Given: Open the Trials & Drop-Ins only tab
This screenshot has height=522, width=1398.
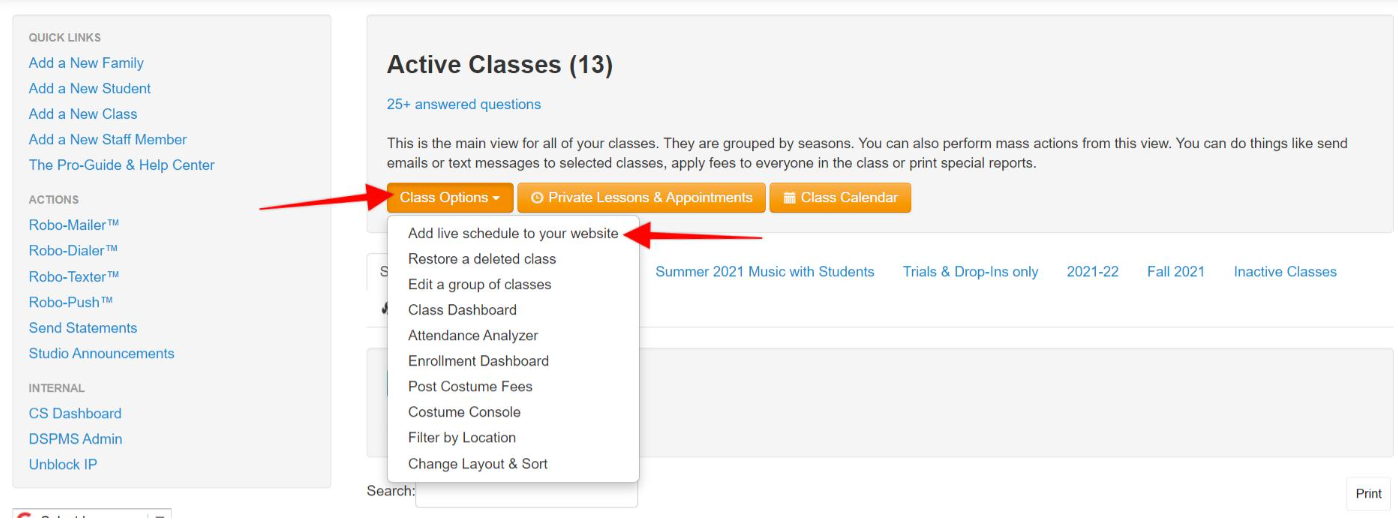Looking at the screenshot, I should pyautogui.click(x=970, y=271).
